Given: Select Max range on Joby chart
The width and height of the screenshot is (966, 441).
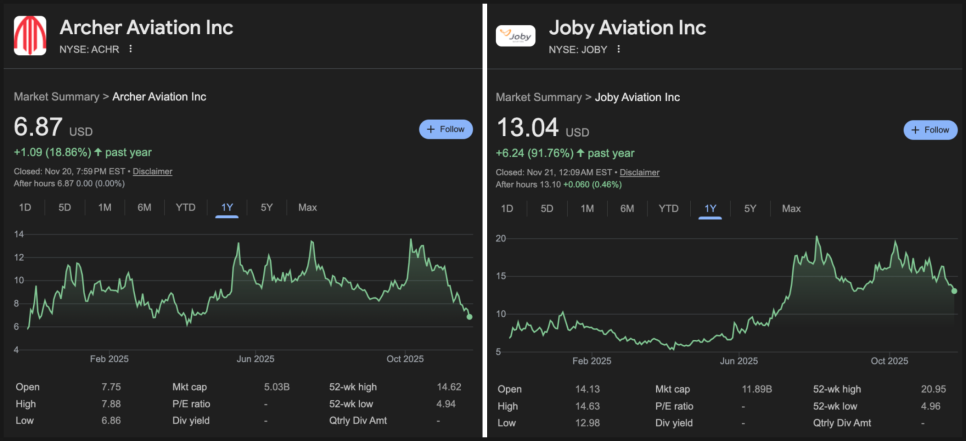Looking at the screenshot, I should click(x=791, y=208).
